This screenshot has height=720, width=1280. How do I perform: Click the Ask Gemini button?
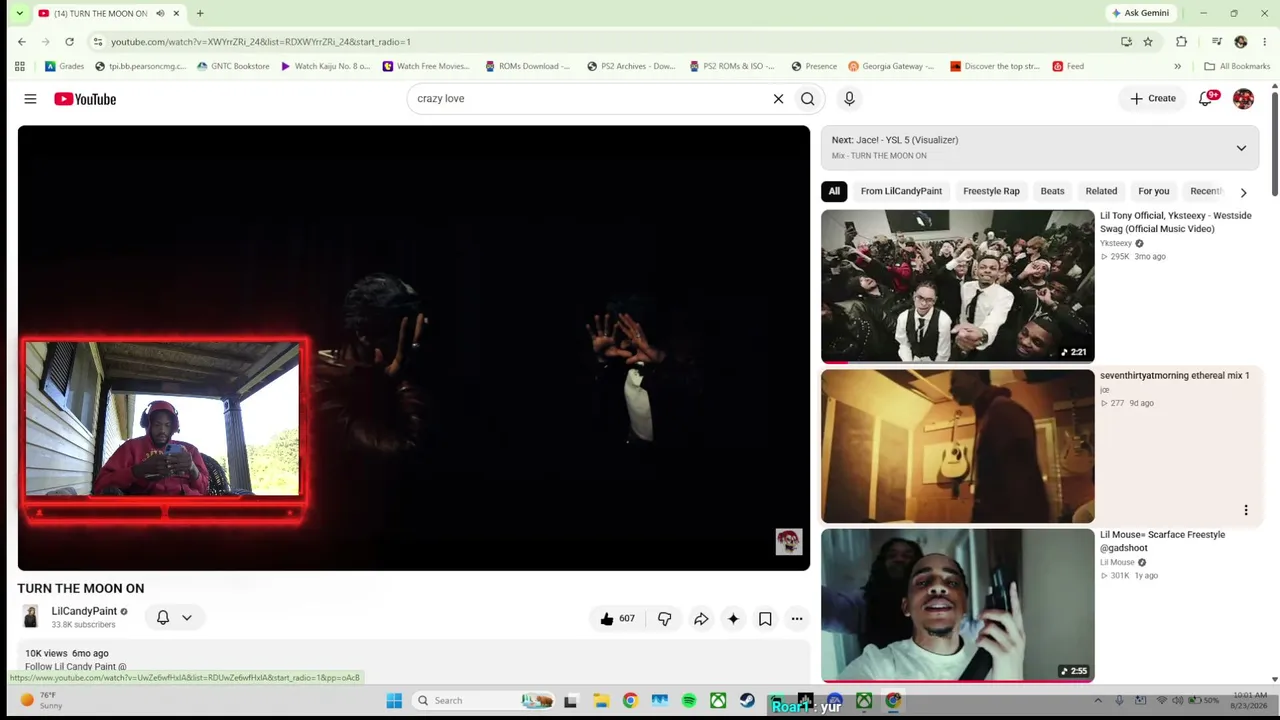(x=1139, y=13)
